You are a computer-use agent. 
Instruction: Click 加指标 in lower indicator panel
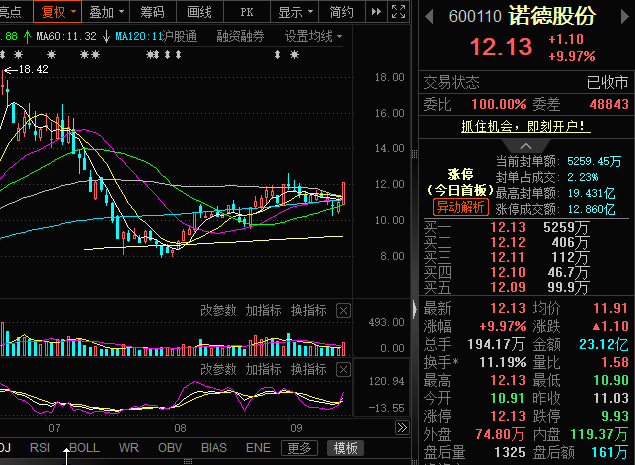263,369
